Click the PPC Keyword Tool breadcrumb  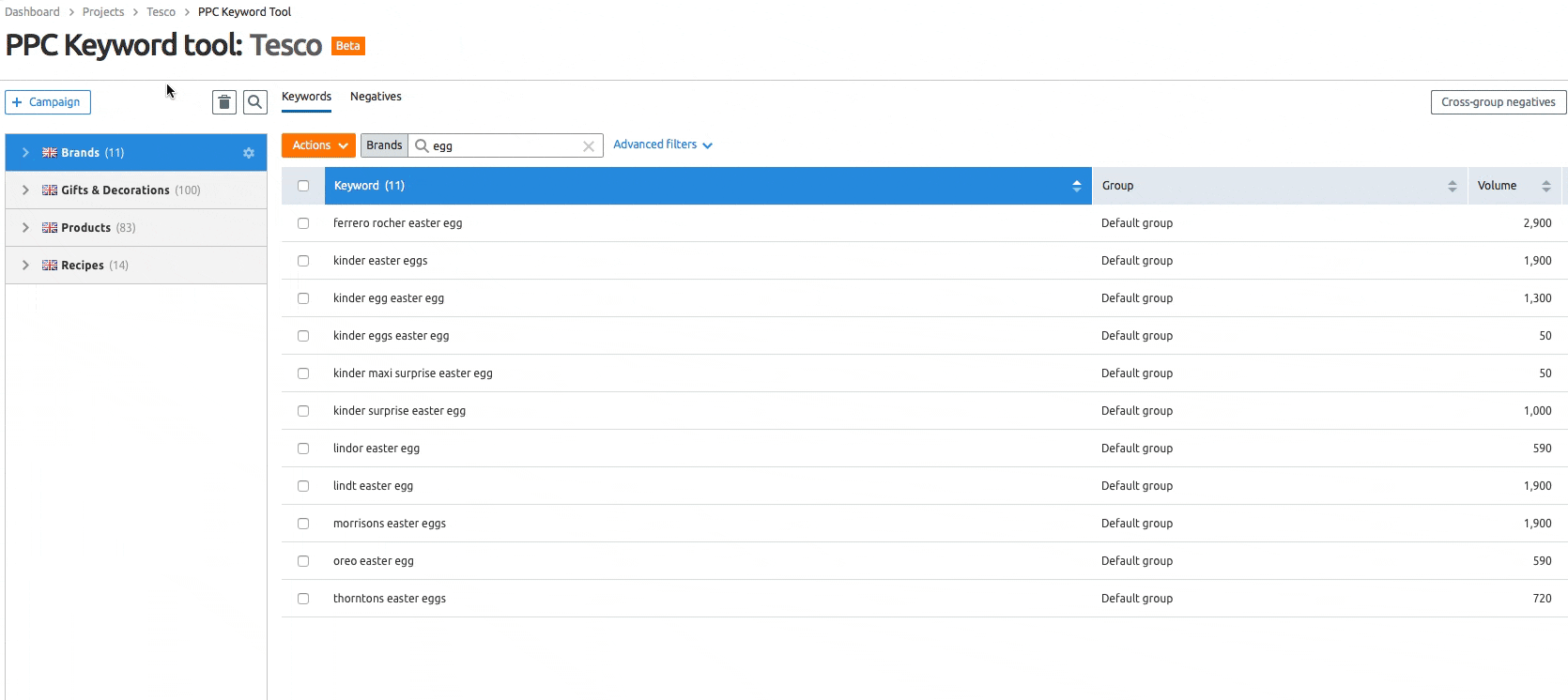pyautogui.click(x=244, y=12)
